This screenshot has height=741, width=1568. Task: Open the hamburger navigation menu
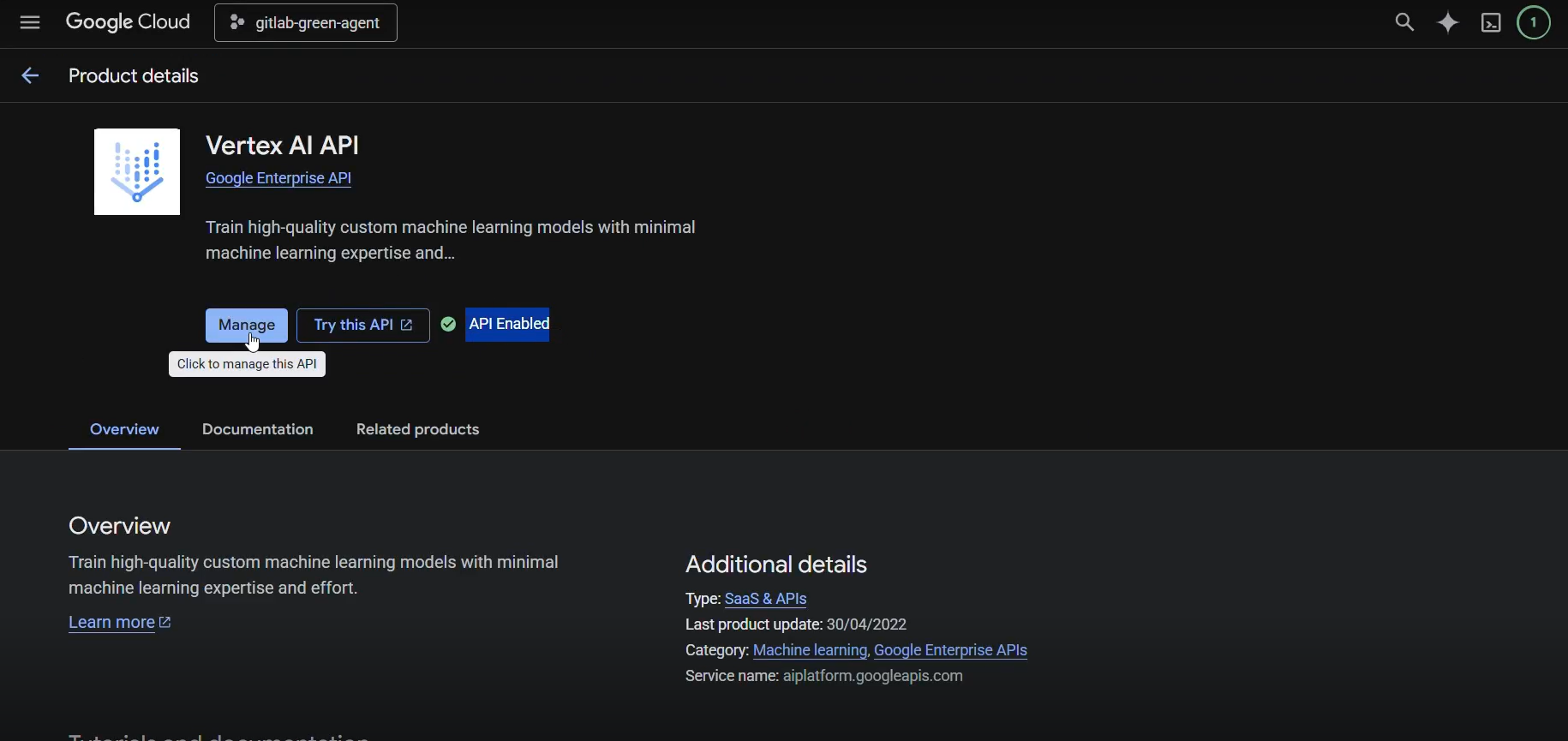[x=30, y=23]
